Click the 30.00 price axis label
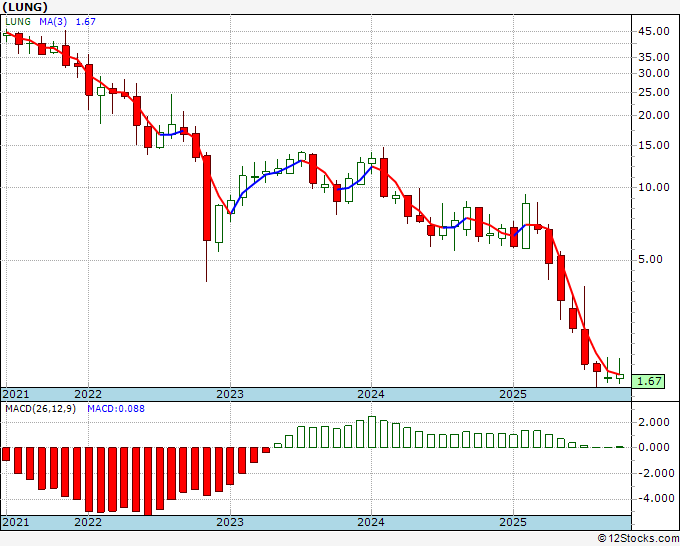680x546 pixels. 654,73
